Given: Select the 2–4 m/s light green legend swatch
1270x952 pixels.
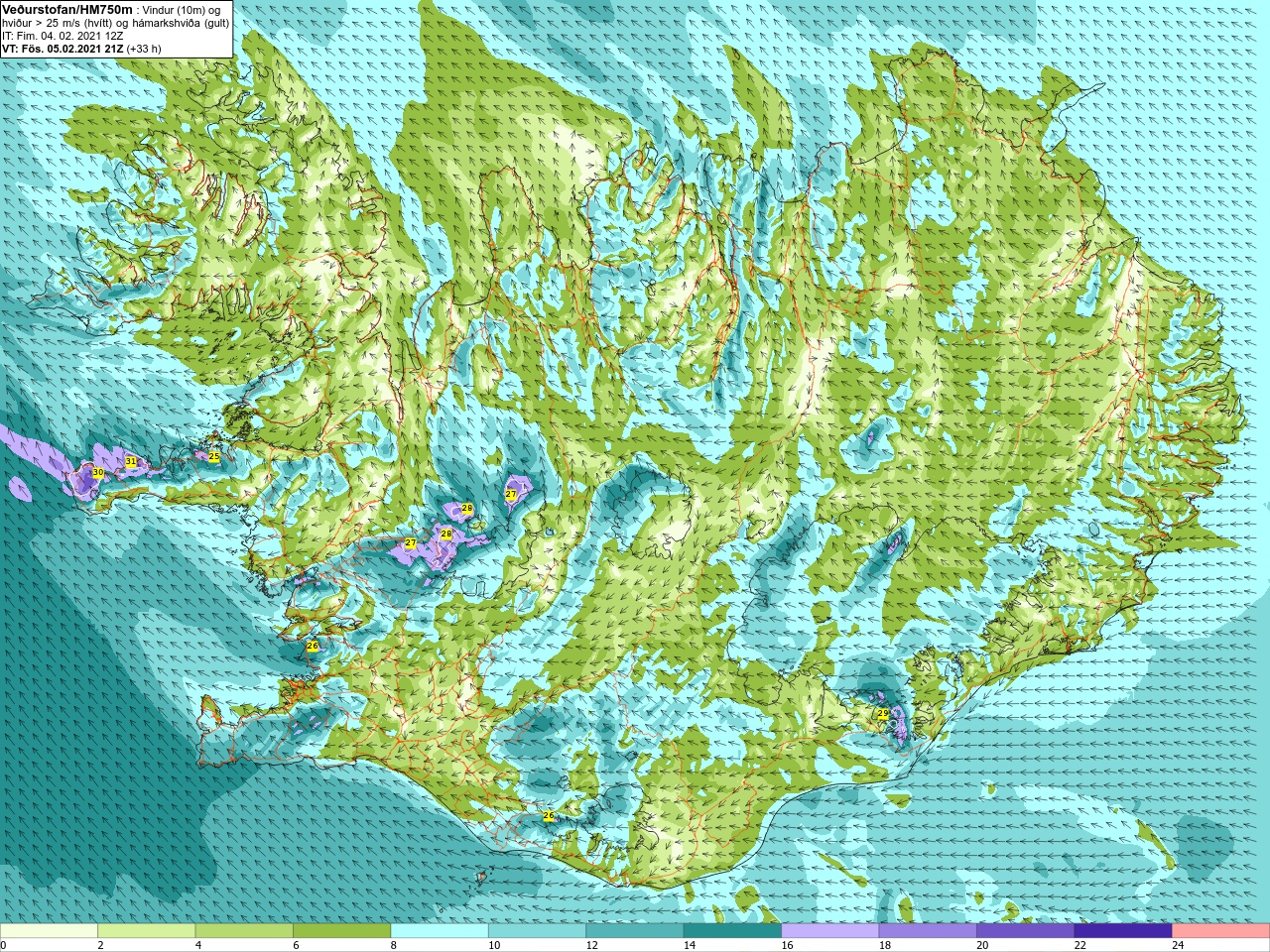Looking at the screenshot, I should 146,931.
